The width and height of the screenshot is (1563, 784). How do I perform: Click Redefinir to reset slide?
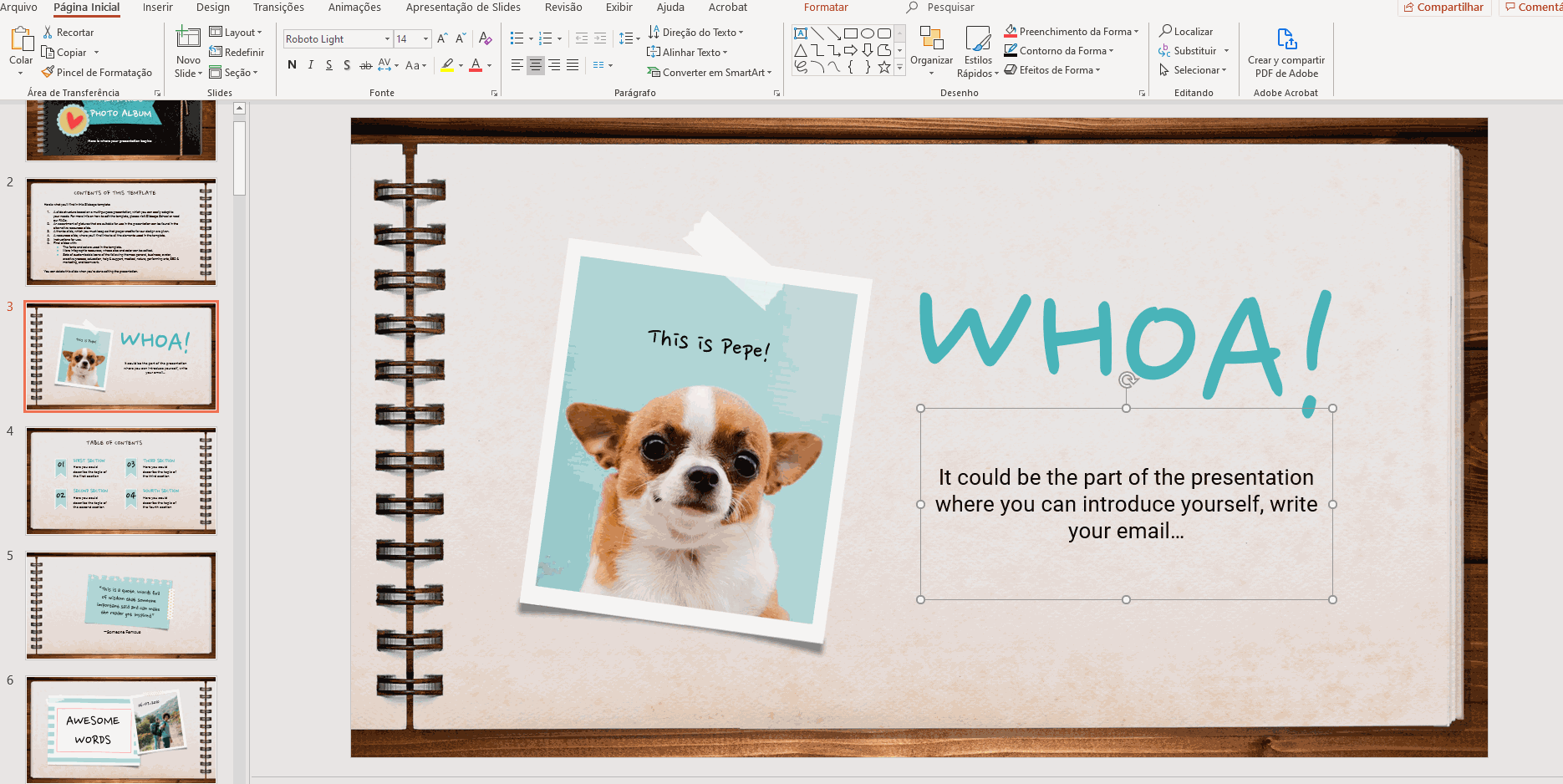click(x=237, y=52)
